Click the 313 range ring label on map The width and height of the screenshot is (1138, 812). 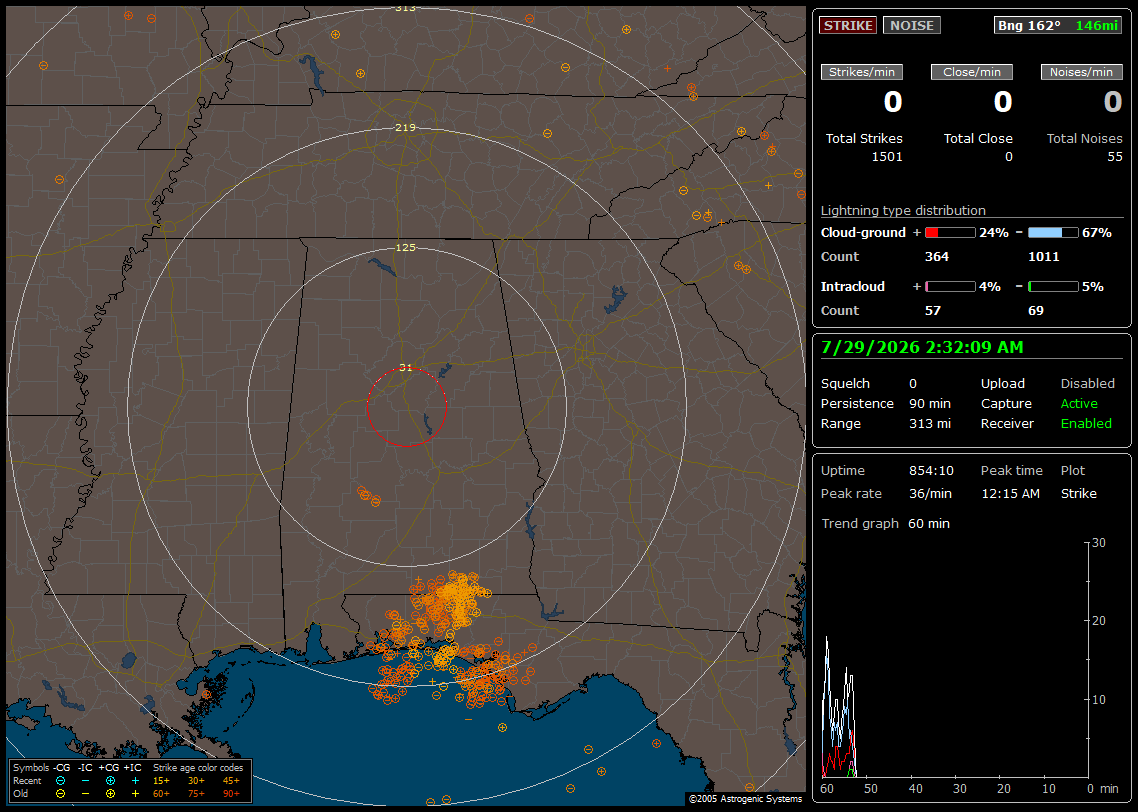point(406,8)
